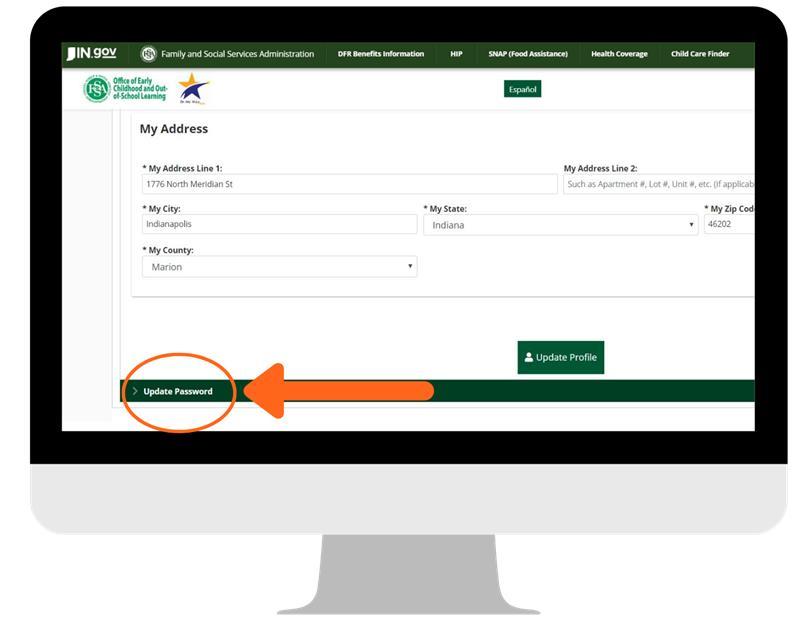Click the My Address Line 1 field

(x=349, y=184)
